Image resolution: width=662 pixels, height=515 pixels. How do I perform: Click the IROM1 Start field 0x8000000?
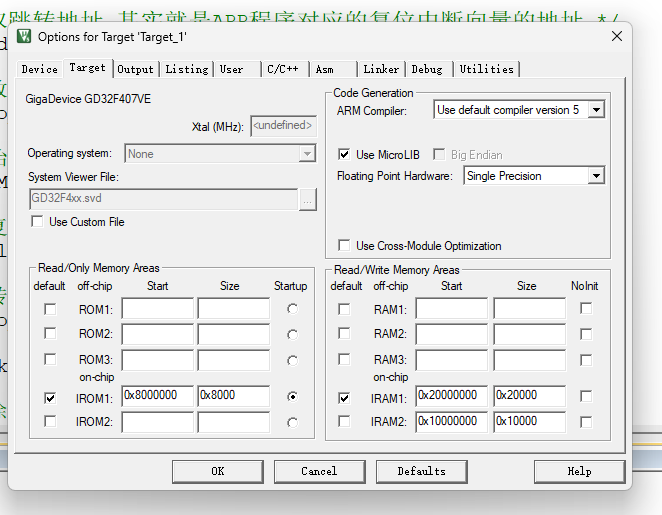(x=157, y=396)
